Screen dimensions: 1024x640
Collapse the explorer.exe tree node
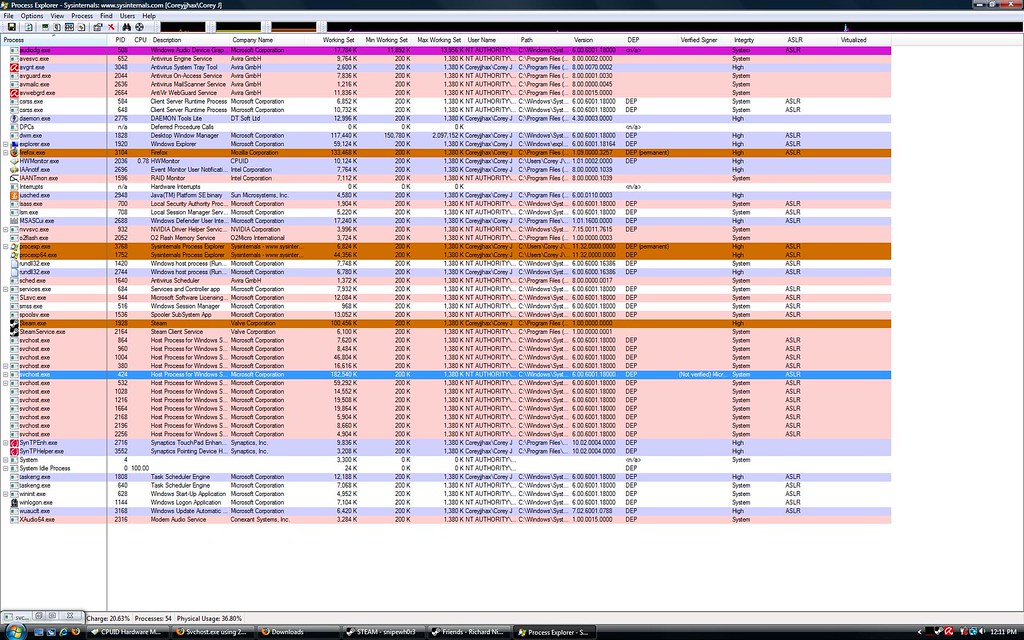coord(6,144)
